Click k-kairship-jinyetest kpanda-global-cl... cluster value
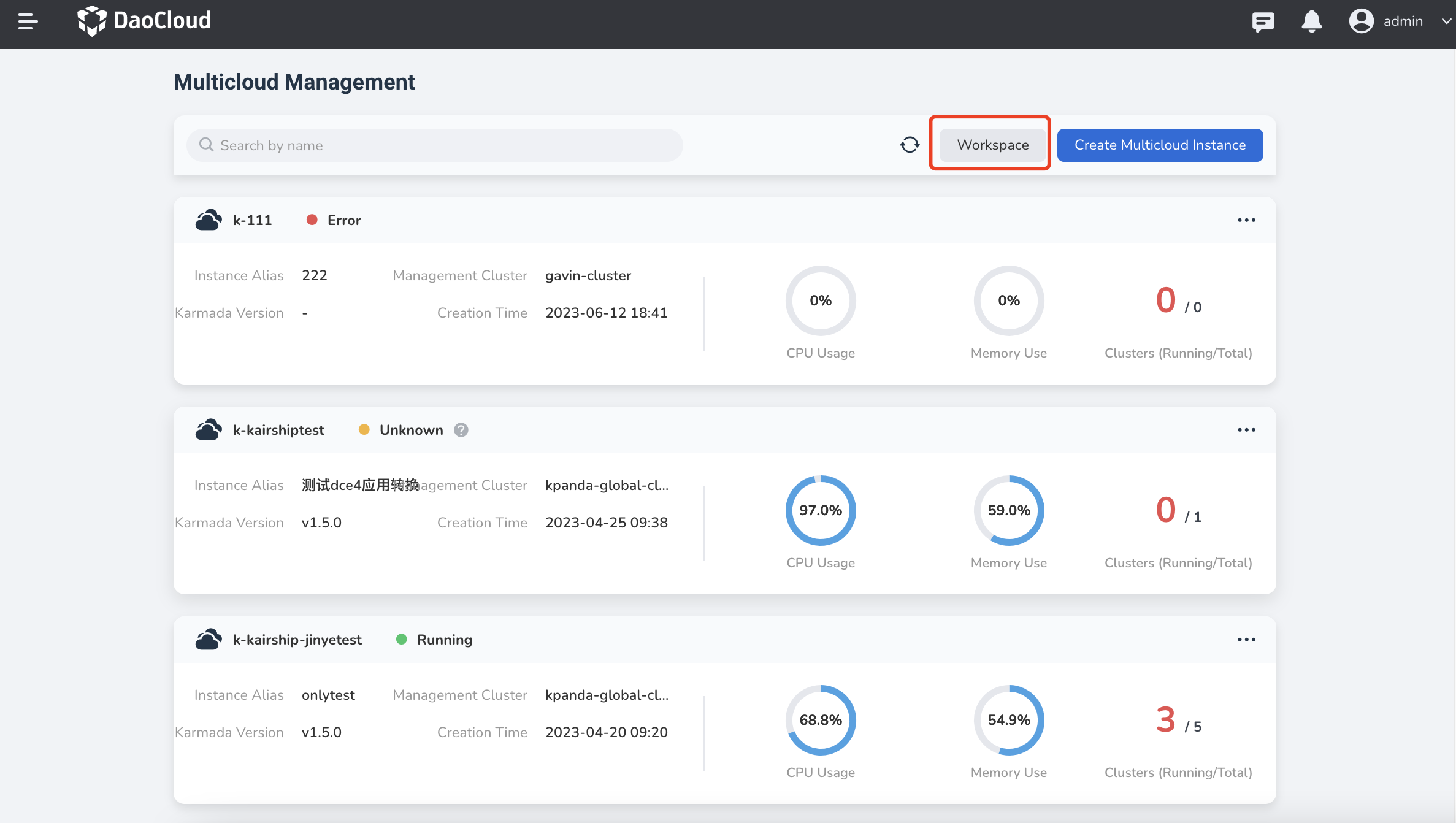This screenshot has width=1456, height=823. [x=607, y=695]
